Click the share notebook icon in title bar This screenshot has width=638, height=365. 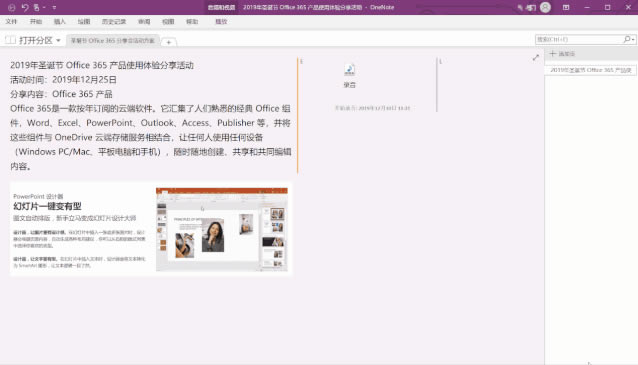[531, 7]
